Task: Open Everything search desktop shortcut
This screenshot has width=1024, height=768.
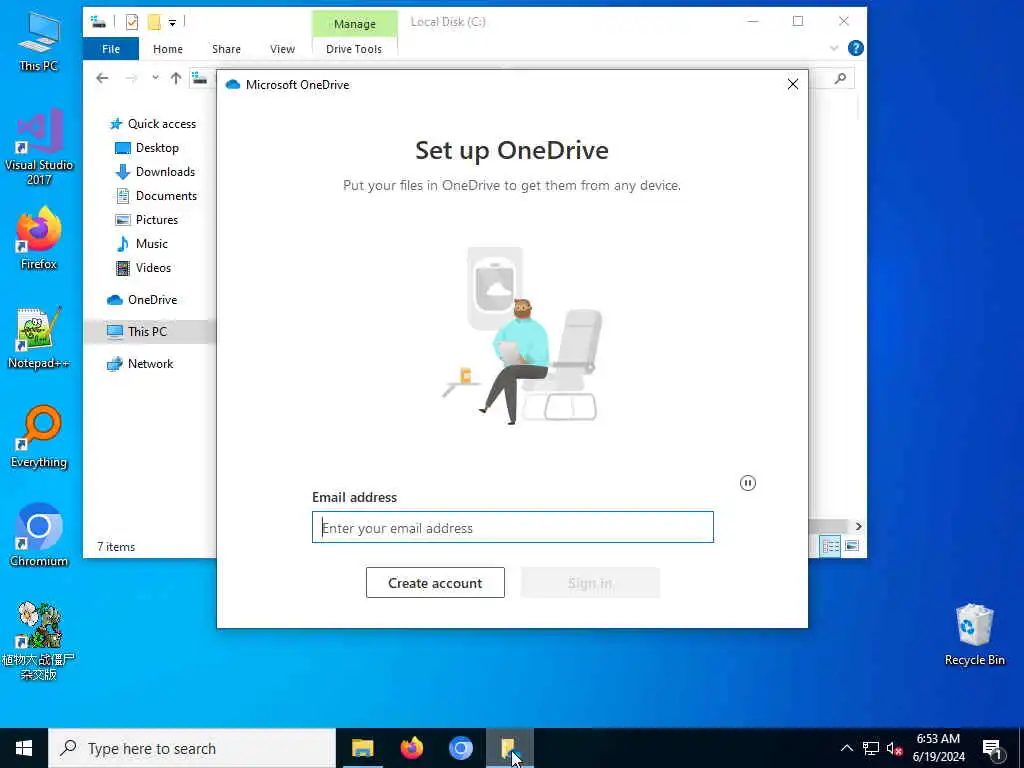Action: click(39, 437)
